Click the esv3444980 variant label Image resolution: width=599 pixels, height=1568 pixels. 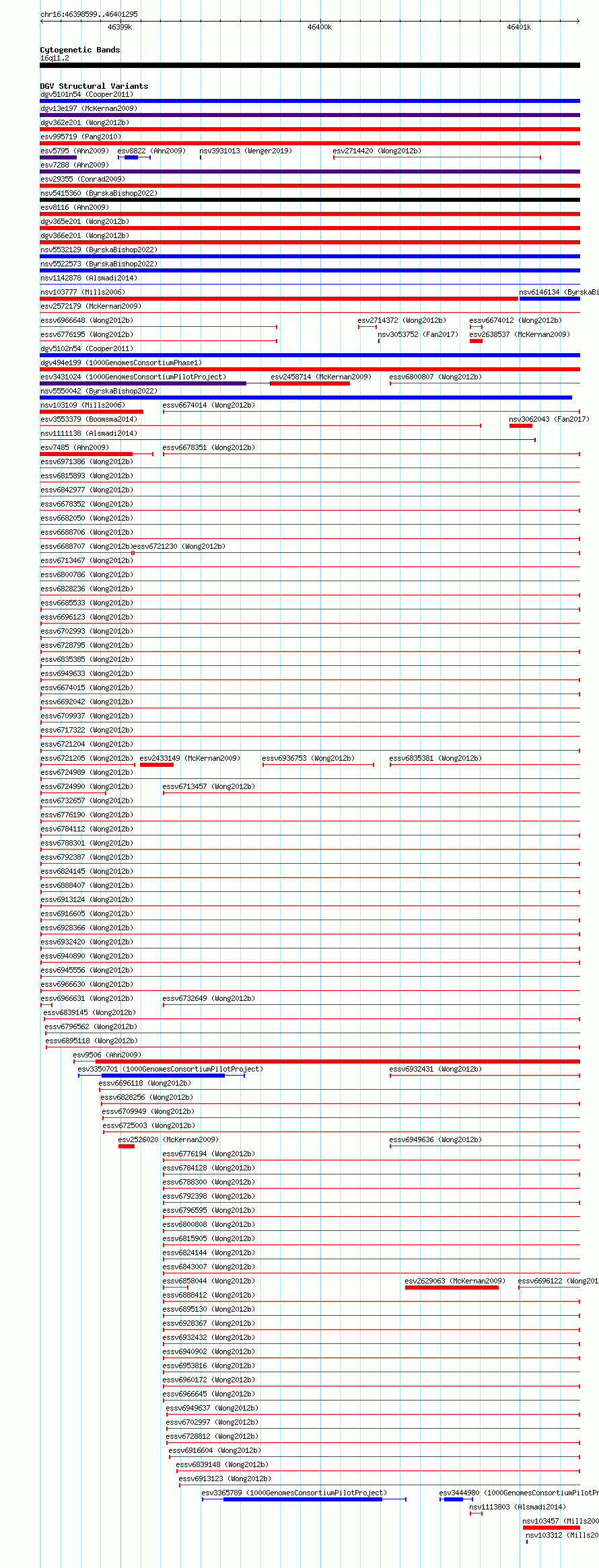pyautogui.click(x=519, y=1493)
